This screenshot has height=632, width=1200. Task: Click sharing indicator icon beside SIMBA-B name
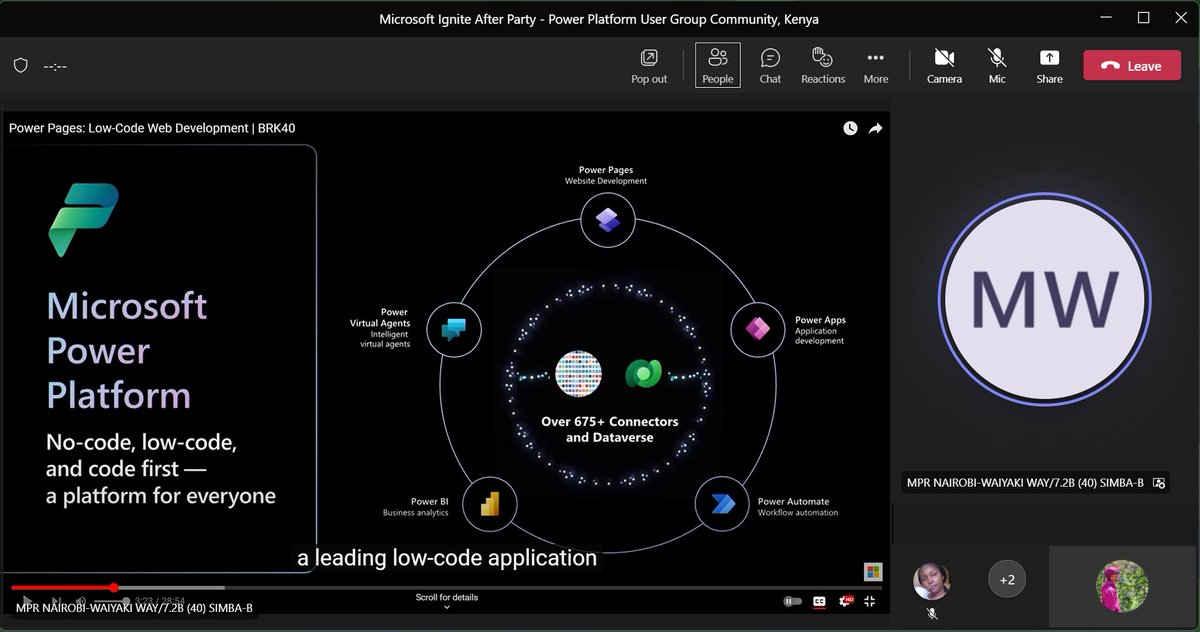pos(1159,483)
